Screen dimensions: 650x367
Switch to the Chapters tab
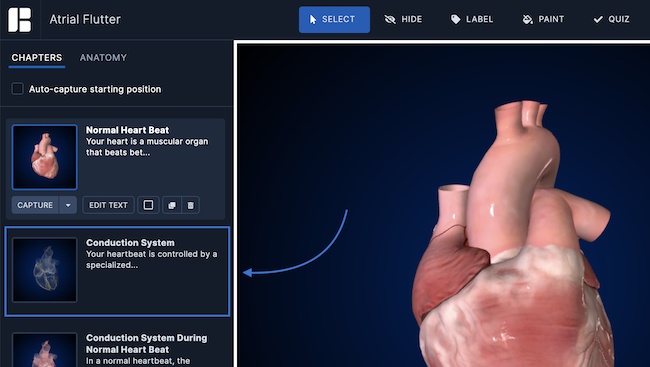(37, 58)
